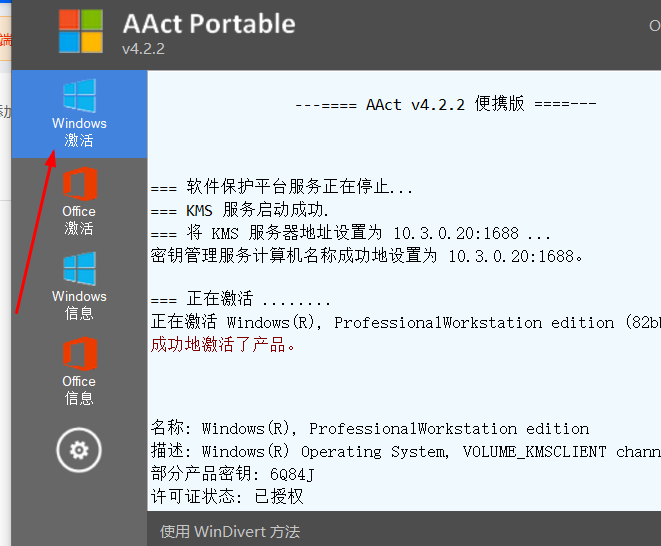This screenshot has width=661, height=546.
Task: Click the AAct Portable title text
Action: click(209, 24)
